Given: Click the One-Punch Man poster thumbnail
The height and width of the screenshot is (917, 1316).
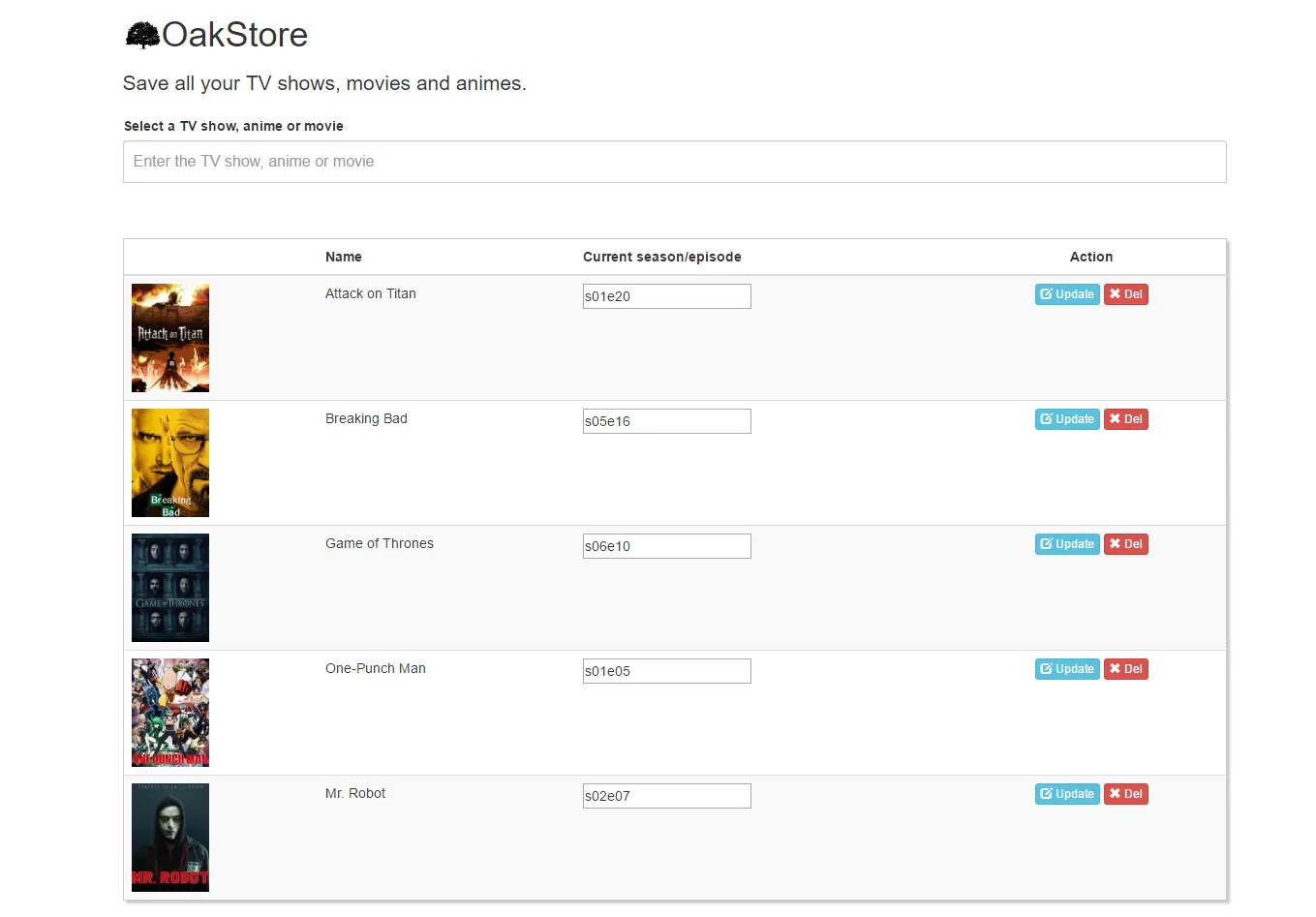Looking at the screenshot, I should point(170,713).
